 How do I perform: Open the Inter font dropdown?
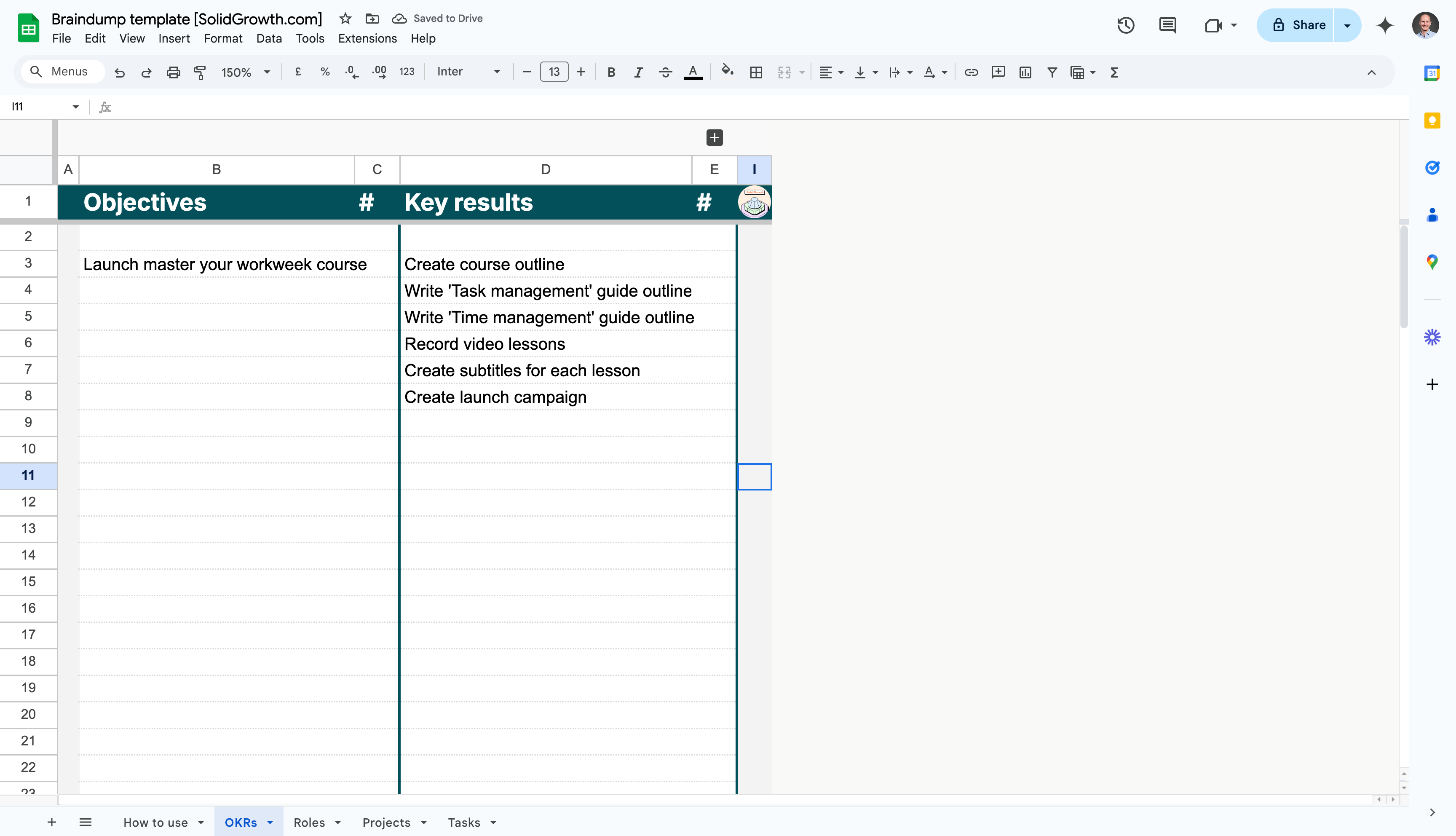pyautogui.click(x=468, y=72)
